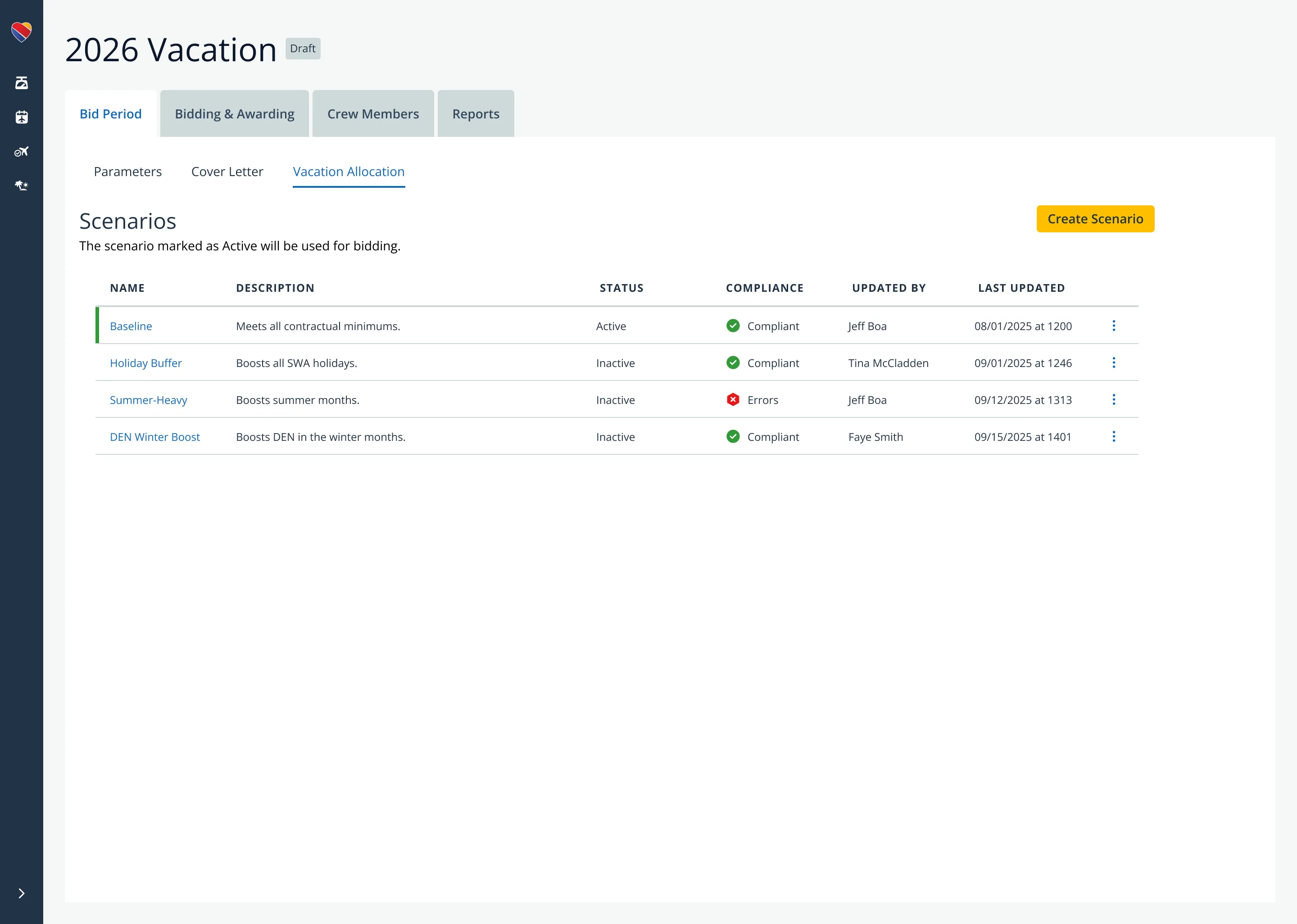Open the Crew Members tab
The width and height of the screenshot is (1297, 924).
[373, 114]
